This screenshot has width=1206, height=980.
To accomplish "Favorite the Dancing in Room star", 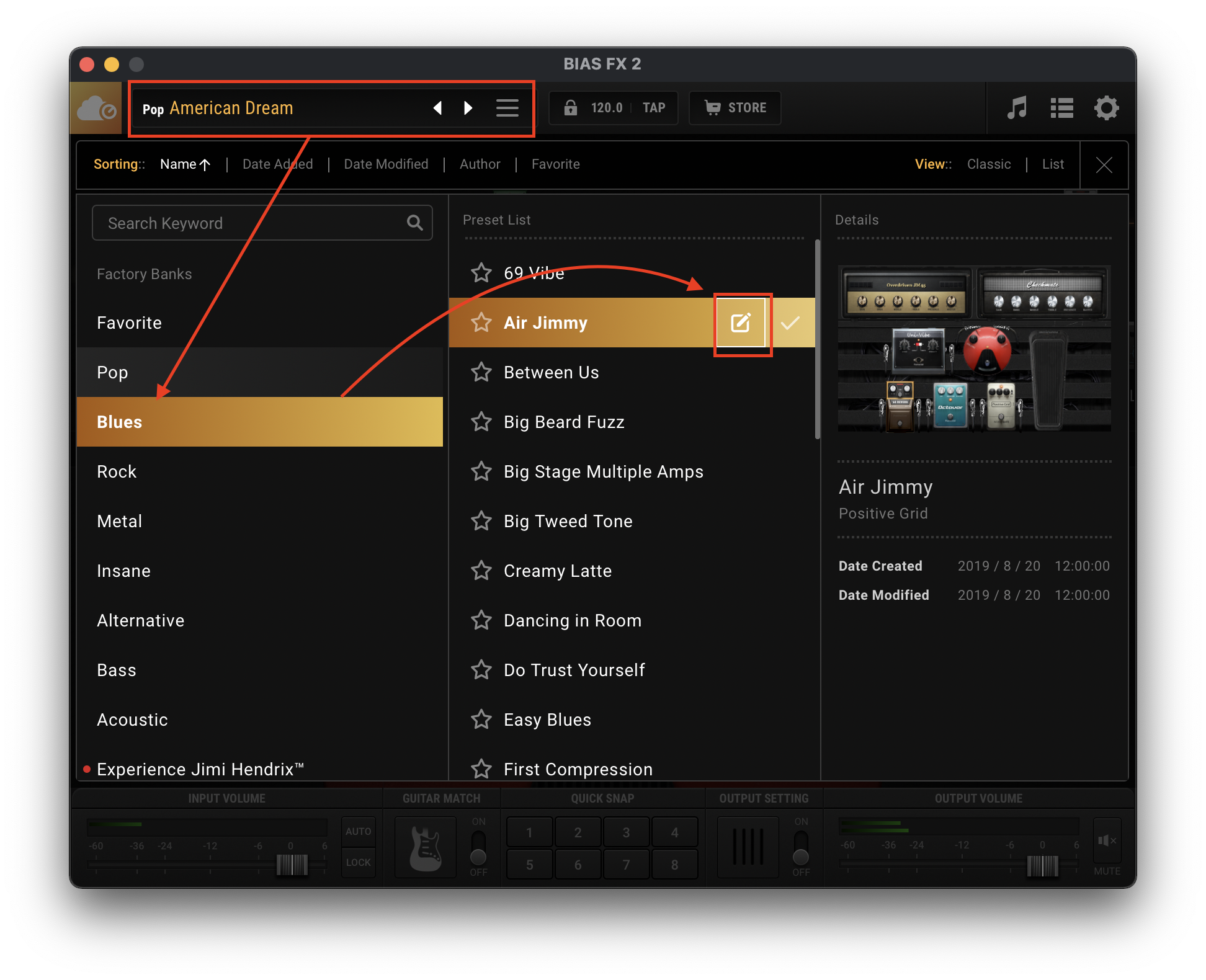I will (481, 620).
